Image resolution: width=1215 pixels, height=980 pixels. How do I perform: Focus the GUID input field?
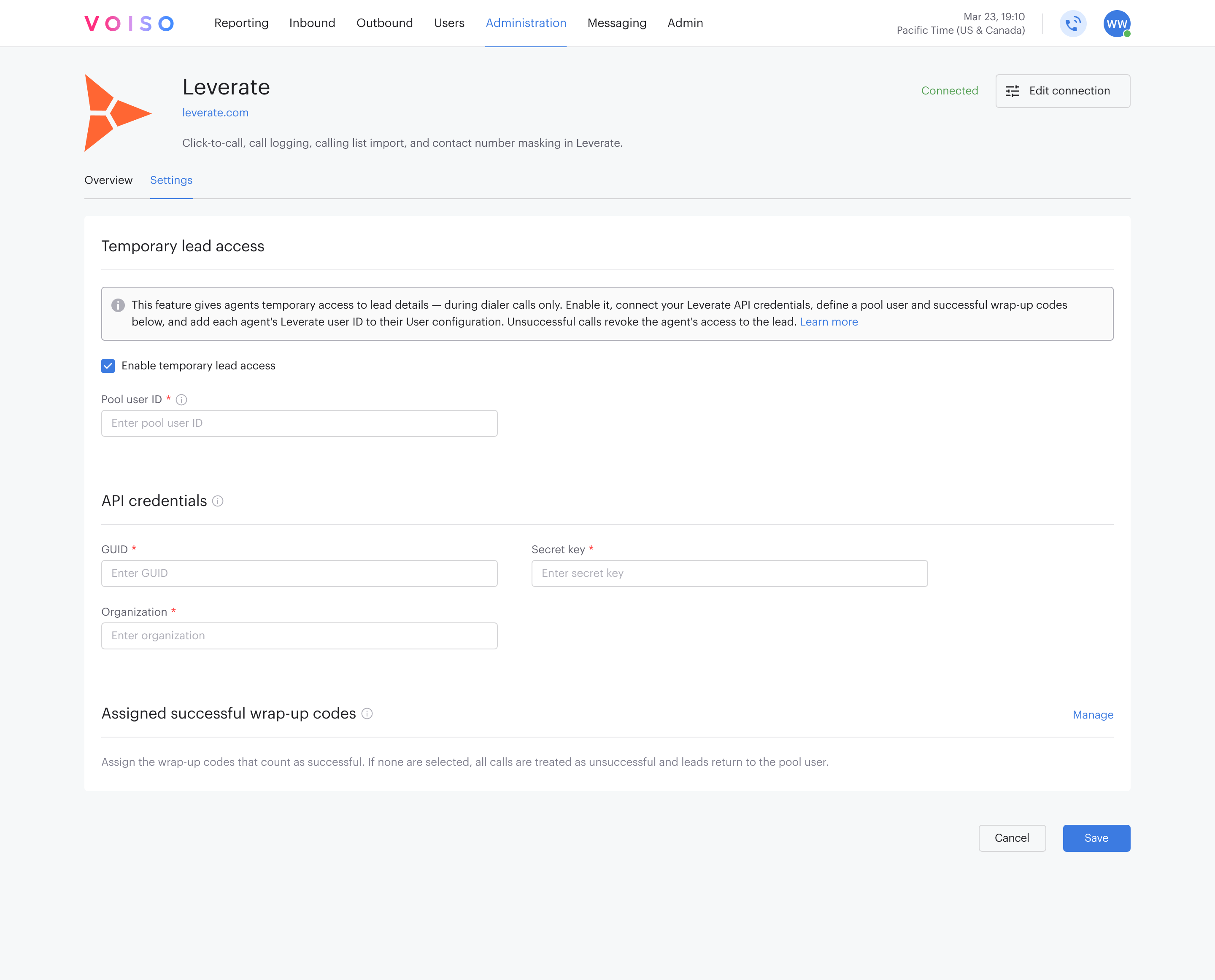tap(300, 573)
